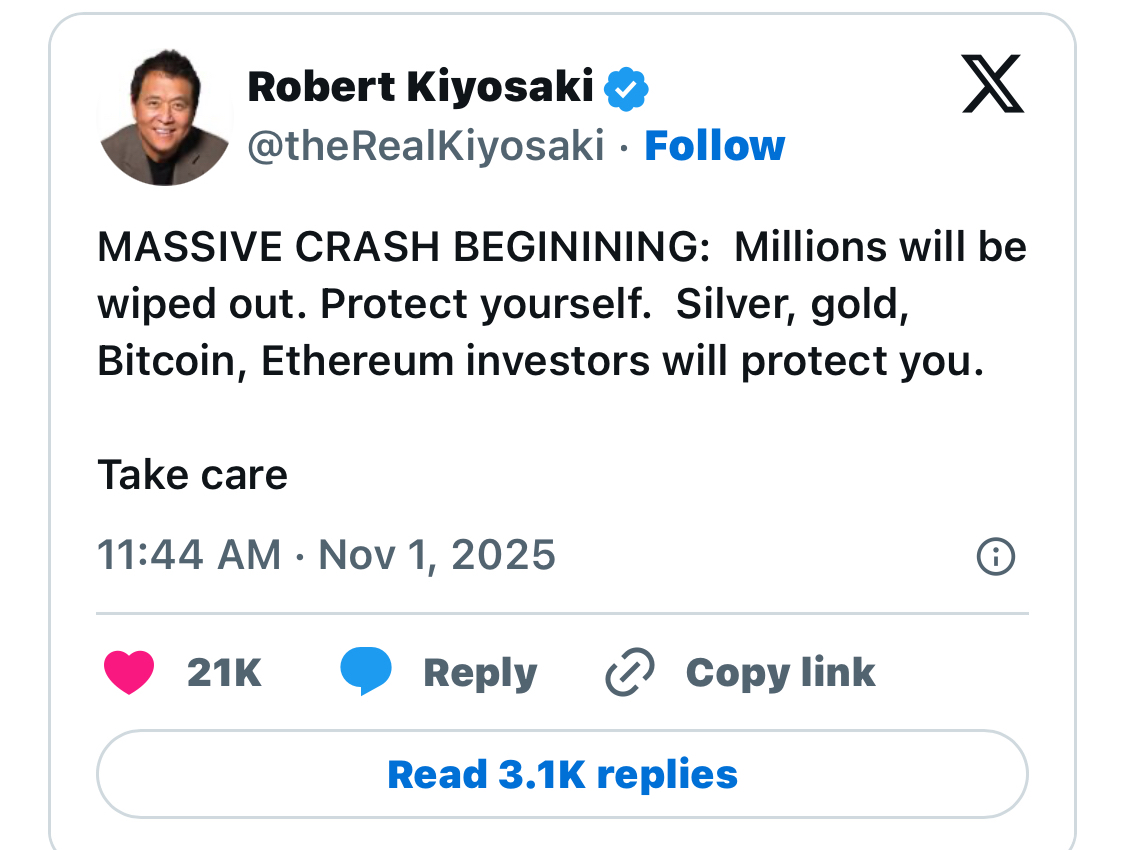Screen dimensions: 1125x850
Task: Click the X logo icon
Action: (992, 87)
